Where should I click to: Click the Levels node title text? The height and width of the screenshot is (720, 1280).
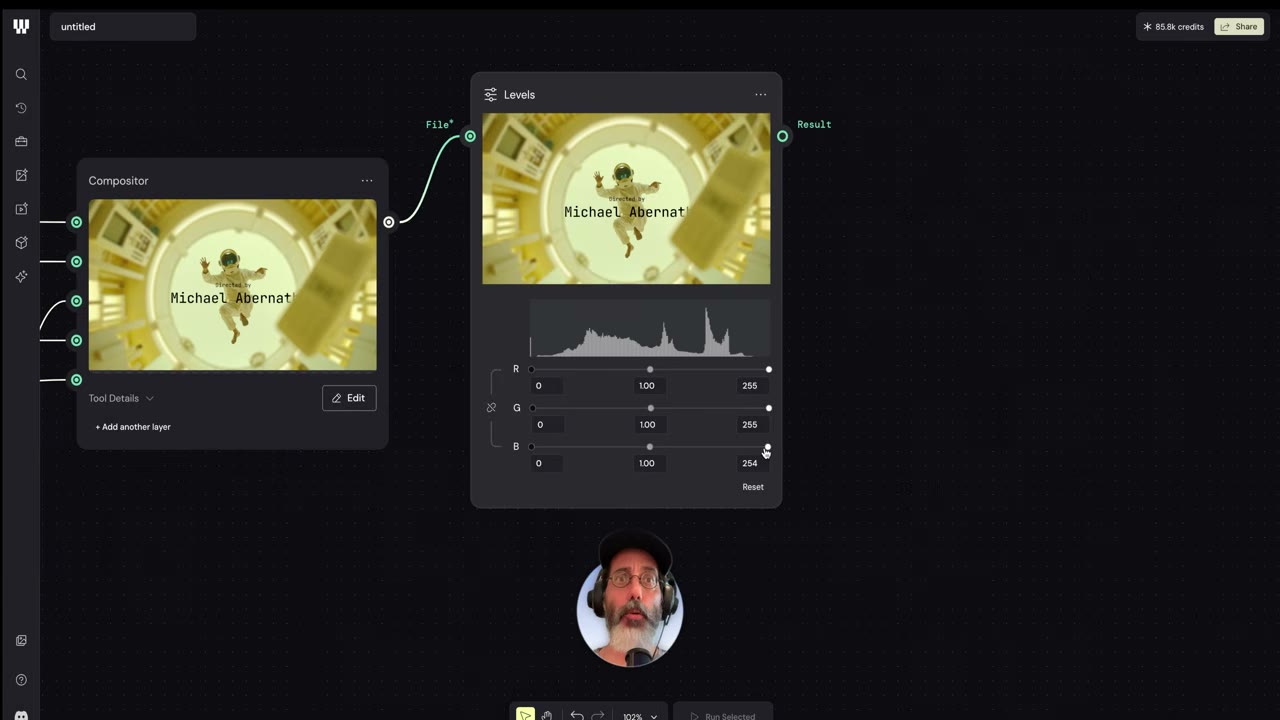pos(519,95)
